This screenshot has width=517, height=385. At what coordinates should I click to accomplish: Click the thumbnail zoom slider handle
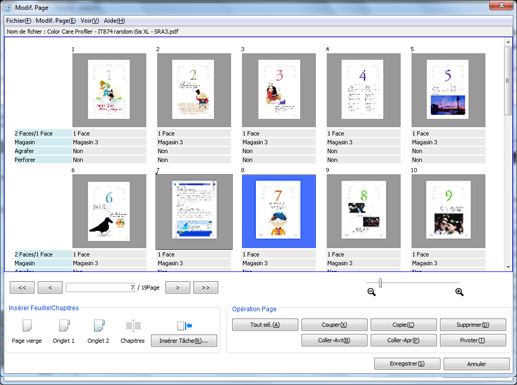tap(380, 283)
